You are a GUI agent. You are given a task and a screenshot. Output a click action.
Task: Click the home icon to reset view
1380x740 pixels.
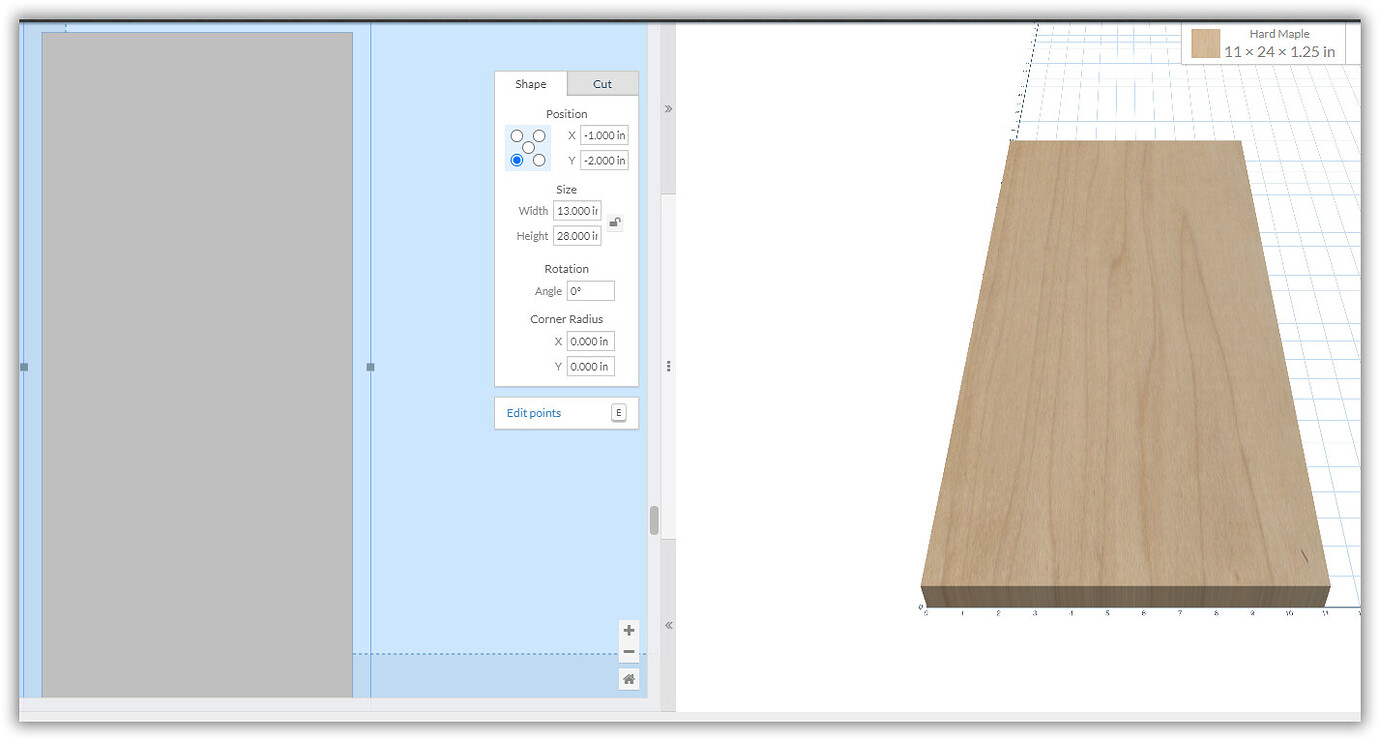pyautogui.click(x=629, y=678)
